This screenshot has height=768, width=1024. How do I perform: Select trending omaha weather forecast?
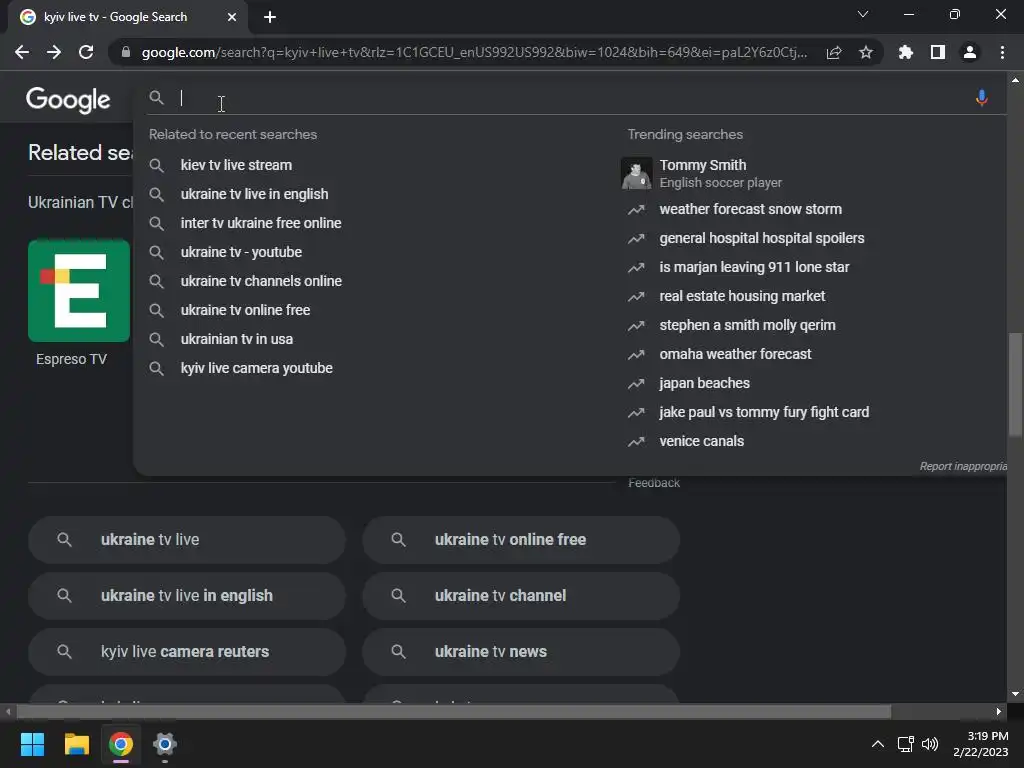point(735,354)
